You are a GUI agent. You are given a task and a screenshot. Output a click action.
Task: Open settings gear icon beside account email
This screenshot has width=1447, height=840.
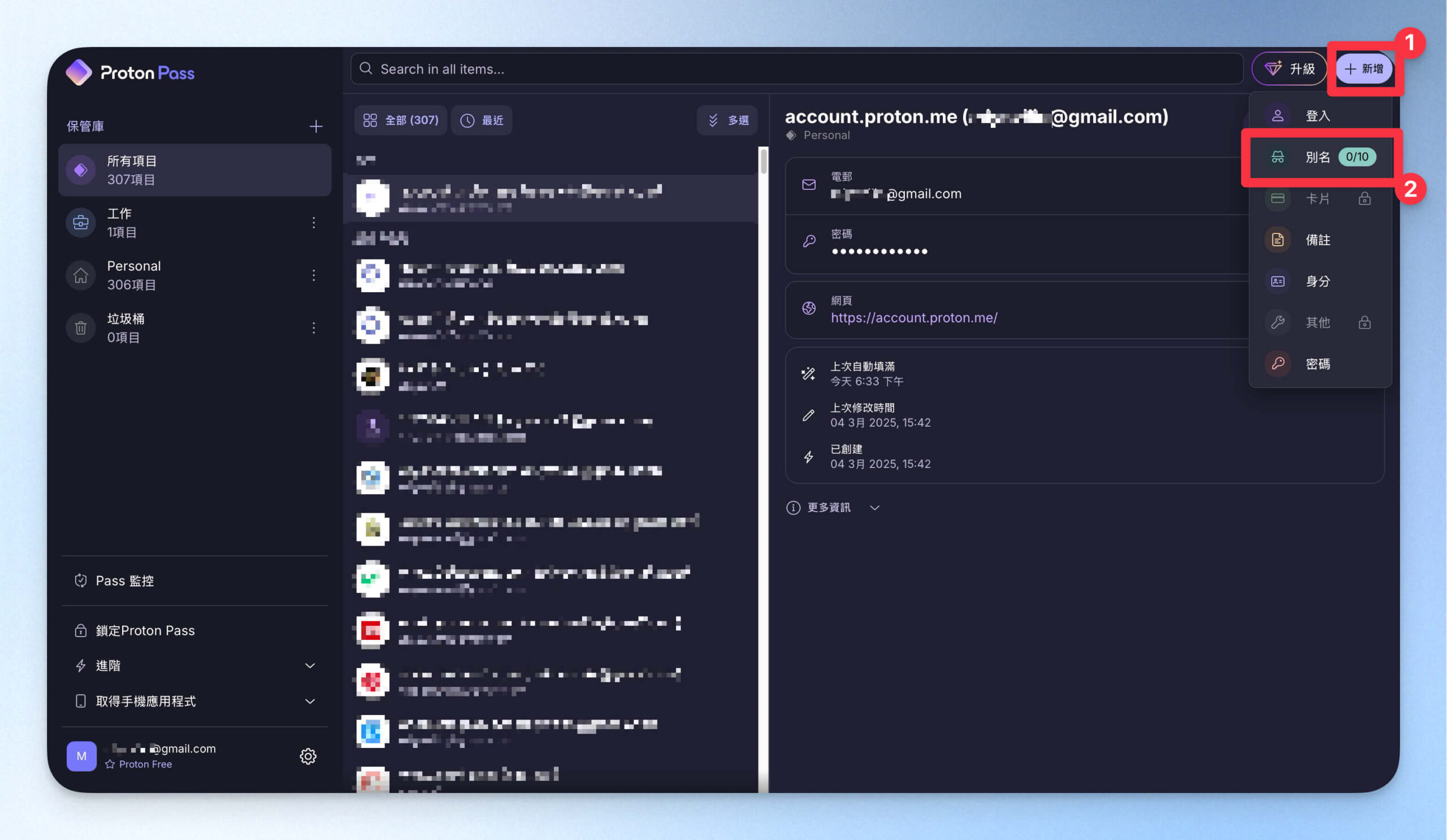[308, 756]
